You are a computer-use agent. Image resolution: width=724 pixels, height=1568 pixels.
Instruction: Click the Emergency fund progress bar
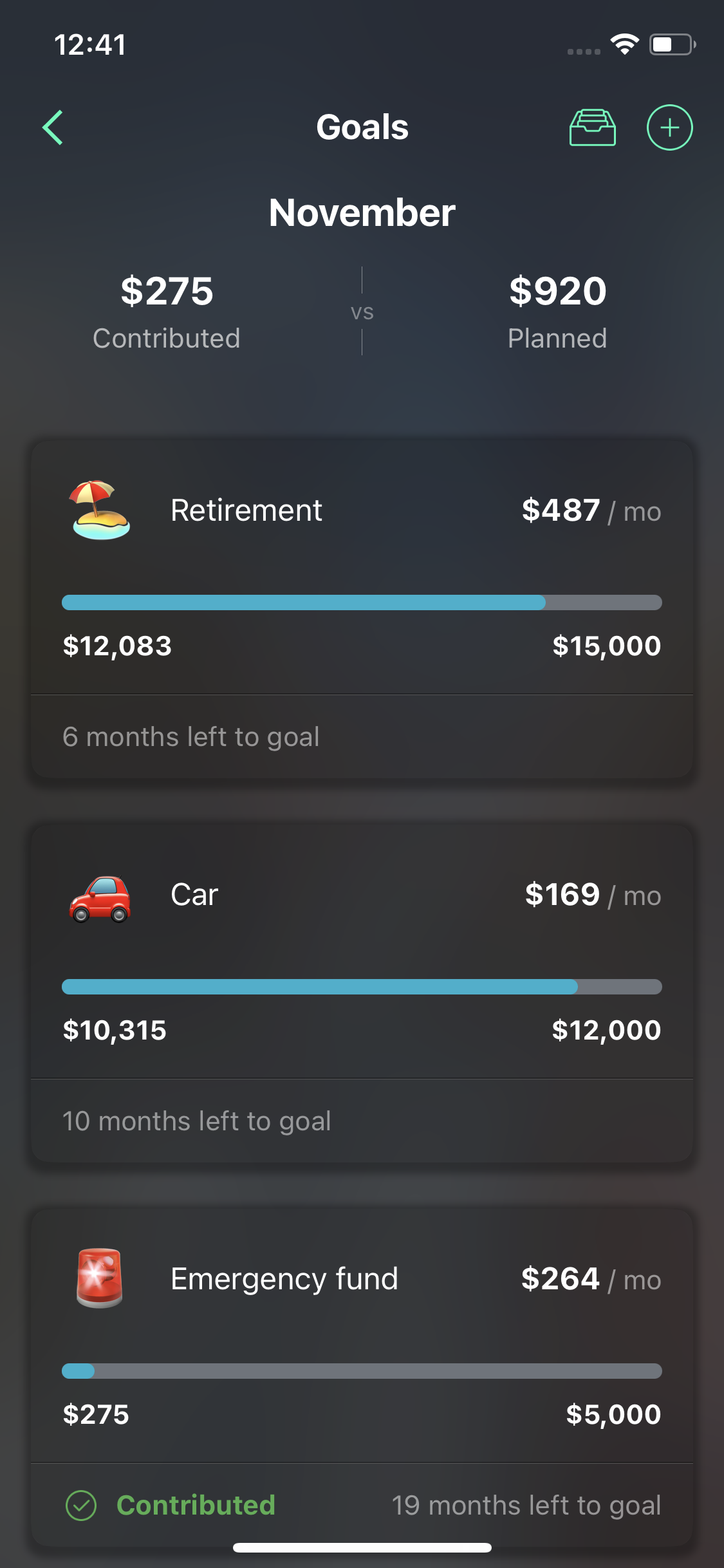[362, 1371]
